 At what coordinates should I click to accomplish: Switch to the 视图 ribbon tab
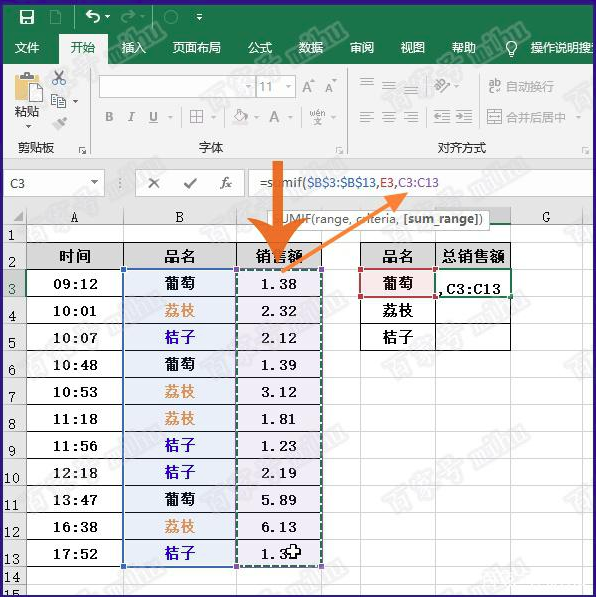click(412, 48)
